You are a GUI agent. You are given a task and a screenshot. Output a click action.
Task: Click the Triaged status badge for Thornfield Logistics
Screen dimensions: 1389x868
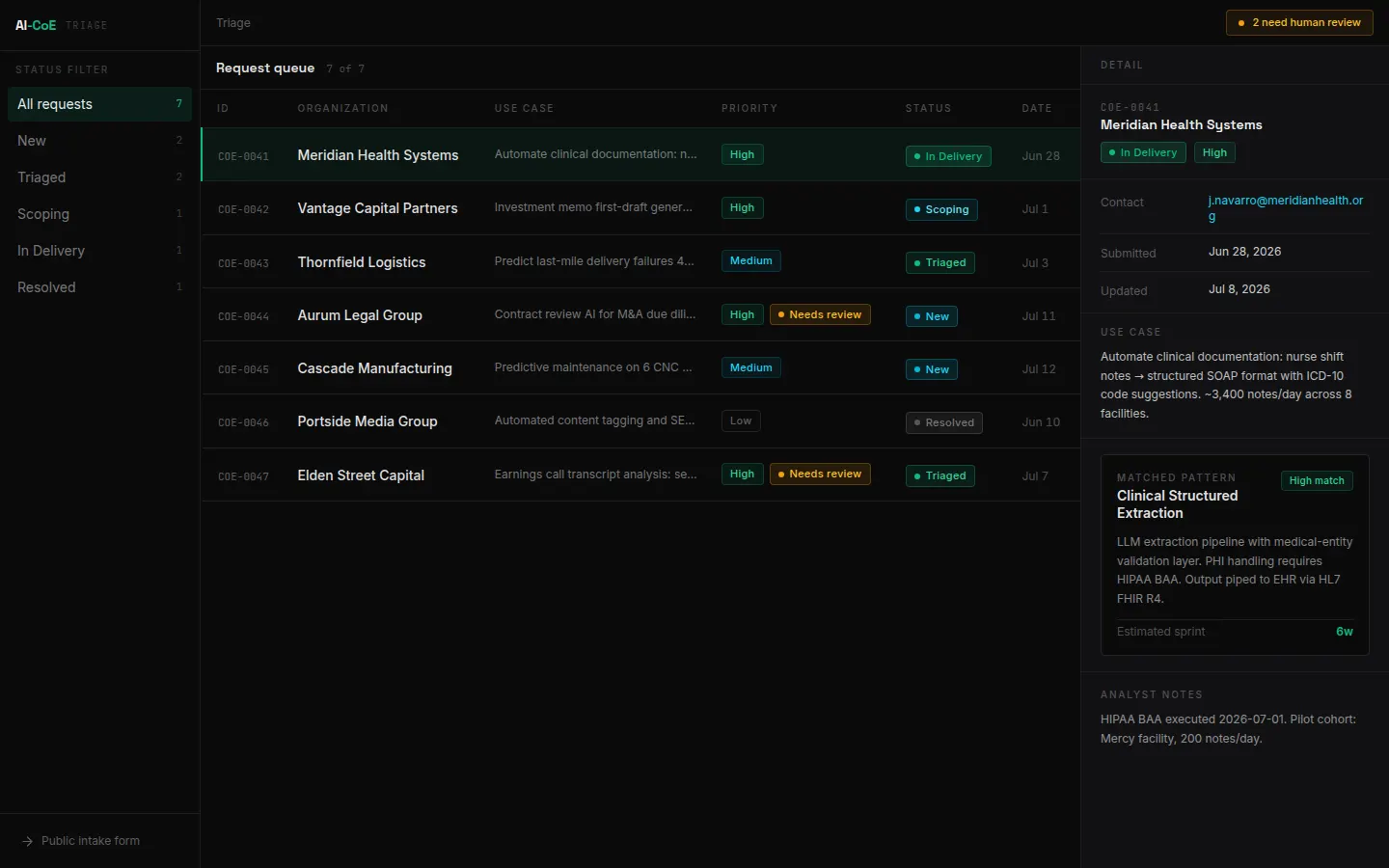(x=940, y=262)
